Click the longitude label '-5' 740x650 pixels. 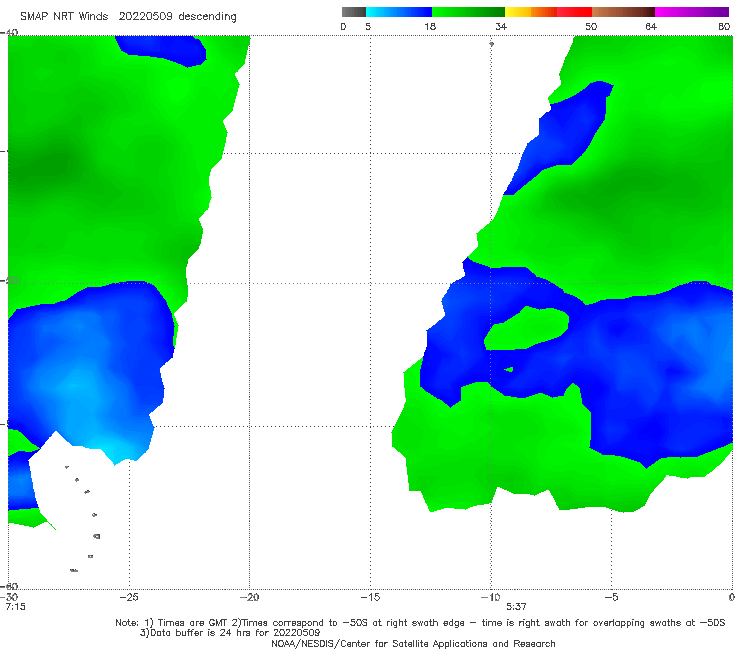[611, 597]
